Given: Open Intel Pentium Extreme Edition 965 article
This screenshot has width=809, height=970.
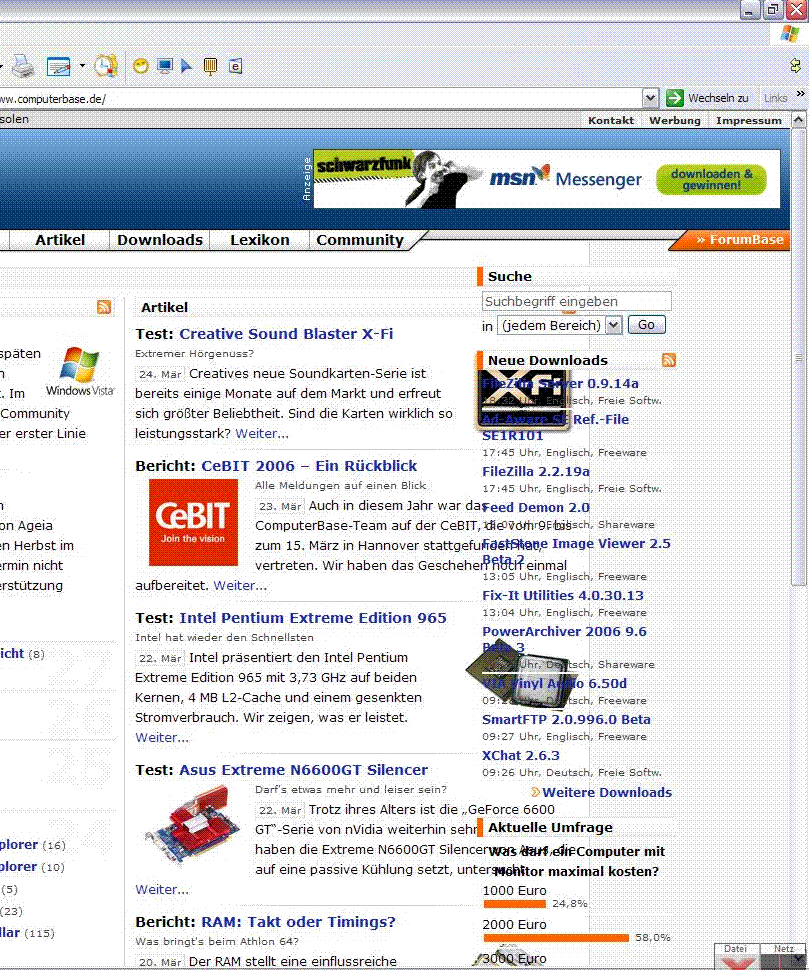Looking at the screenshot, I should point(313,618).
